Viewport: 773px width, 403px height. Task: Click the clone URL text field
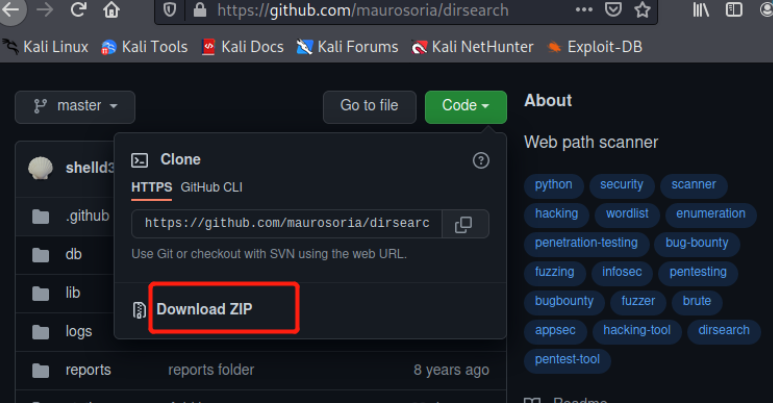tap(286, 223)
